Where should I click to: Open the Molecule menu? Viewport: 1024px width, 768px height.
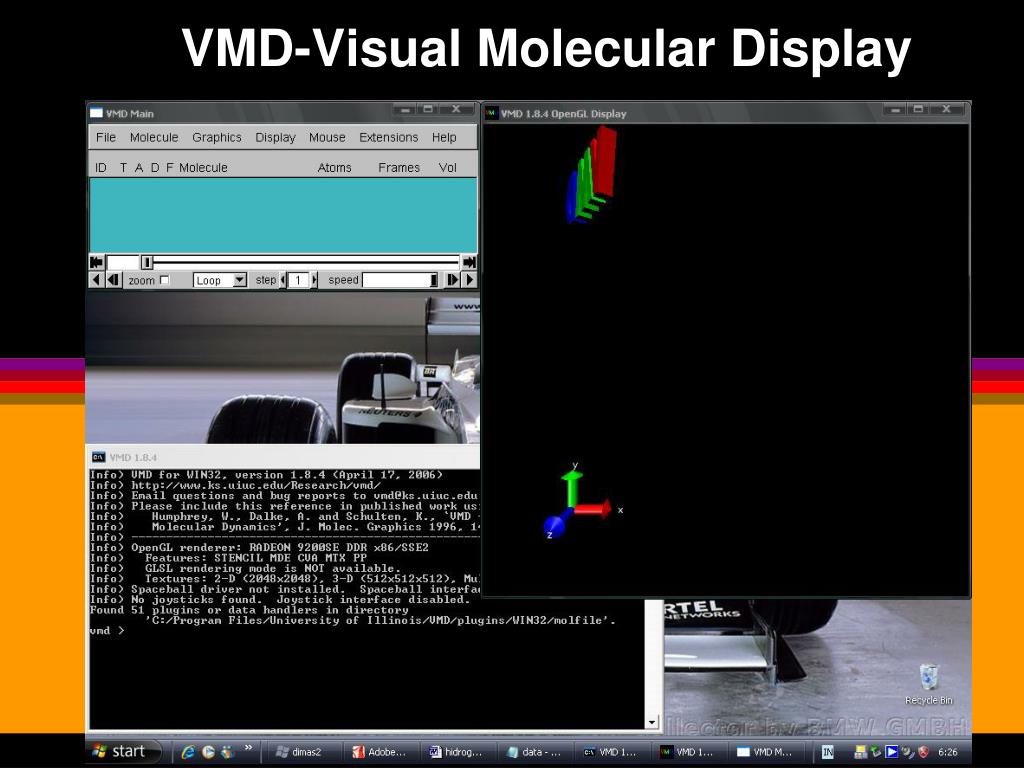(x=154, y=137)
